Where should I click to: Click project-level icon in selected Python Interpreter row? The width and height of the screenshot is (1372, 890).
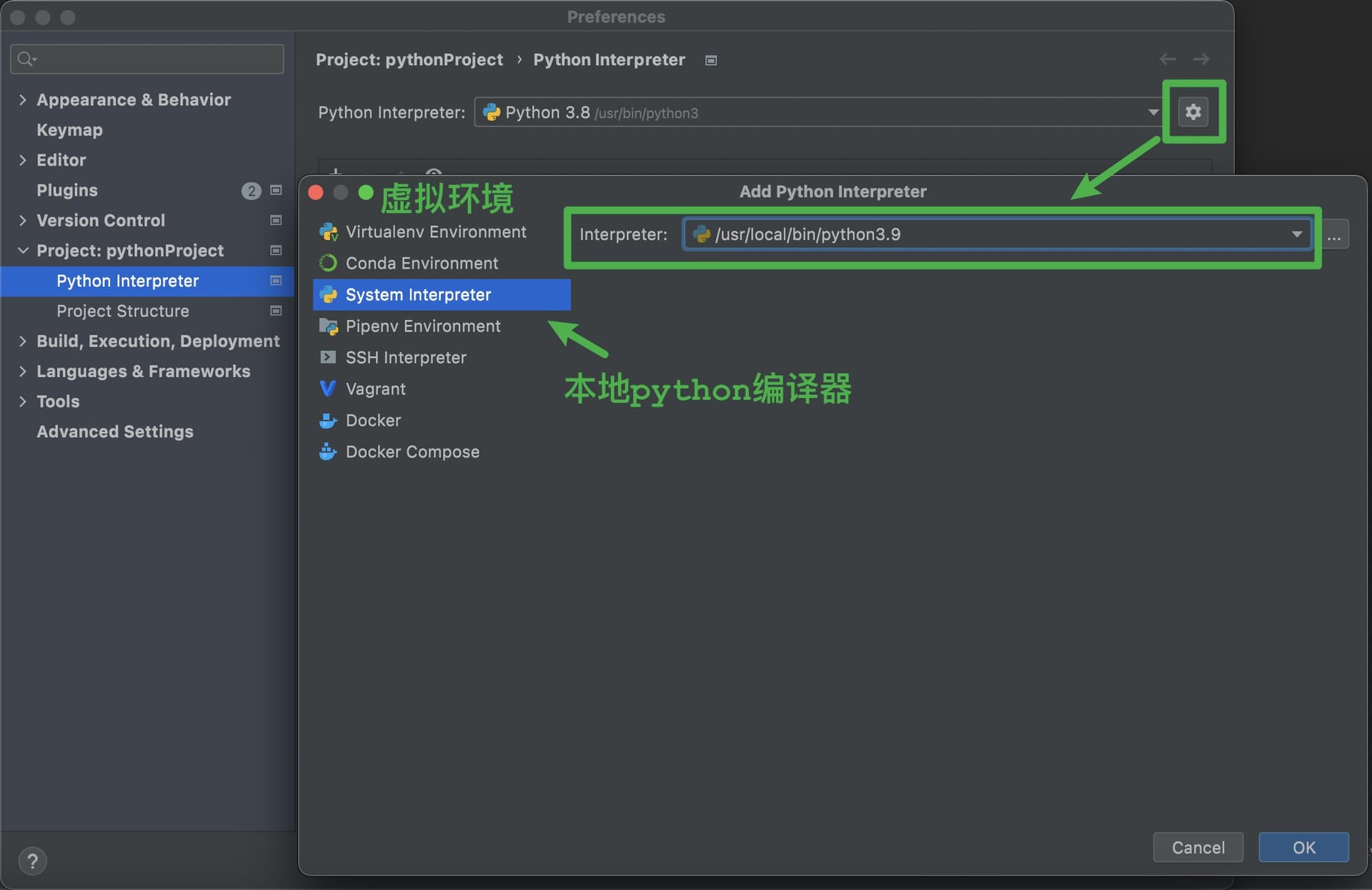276,281
